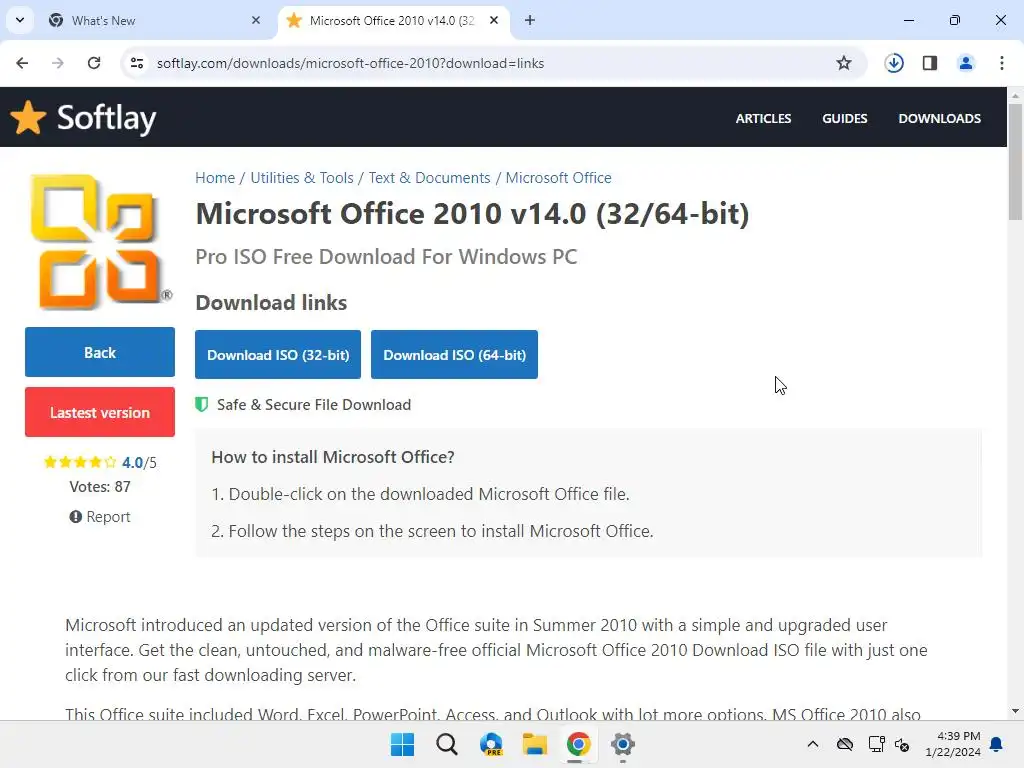Click the Report link
The image size is (1024, 768).
click(x=100, y=517)
